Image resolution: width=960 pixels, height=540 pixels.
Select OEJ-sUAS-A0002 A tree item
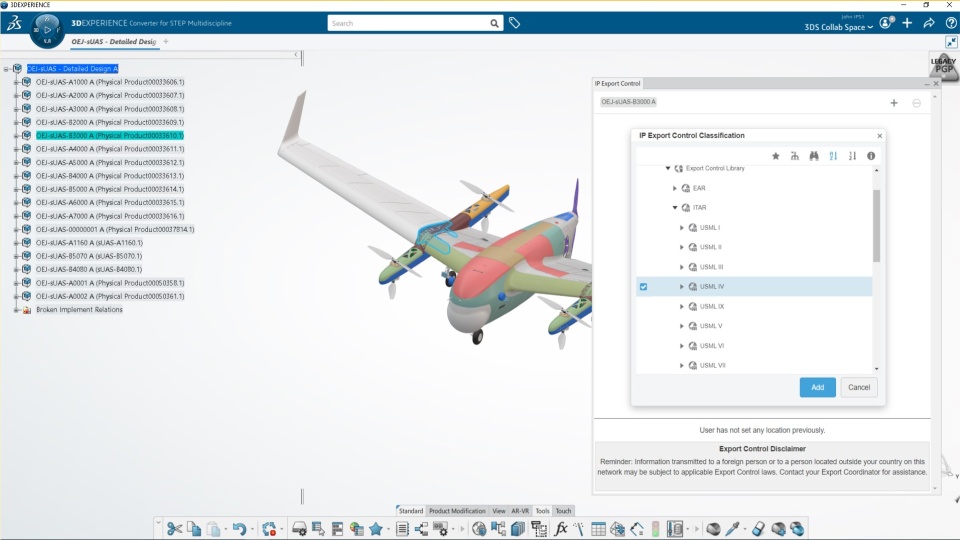click(110, 296)
